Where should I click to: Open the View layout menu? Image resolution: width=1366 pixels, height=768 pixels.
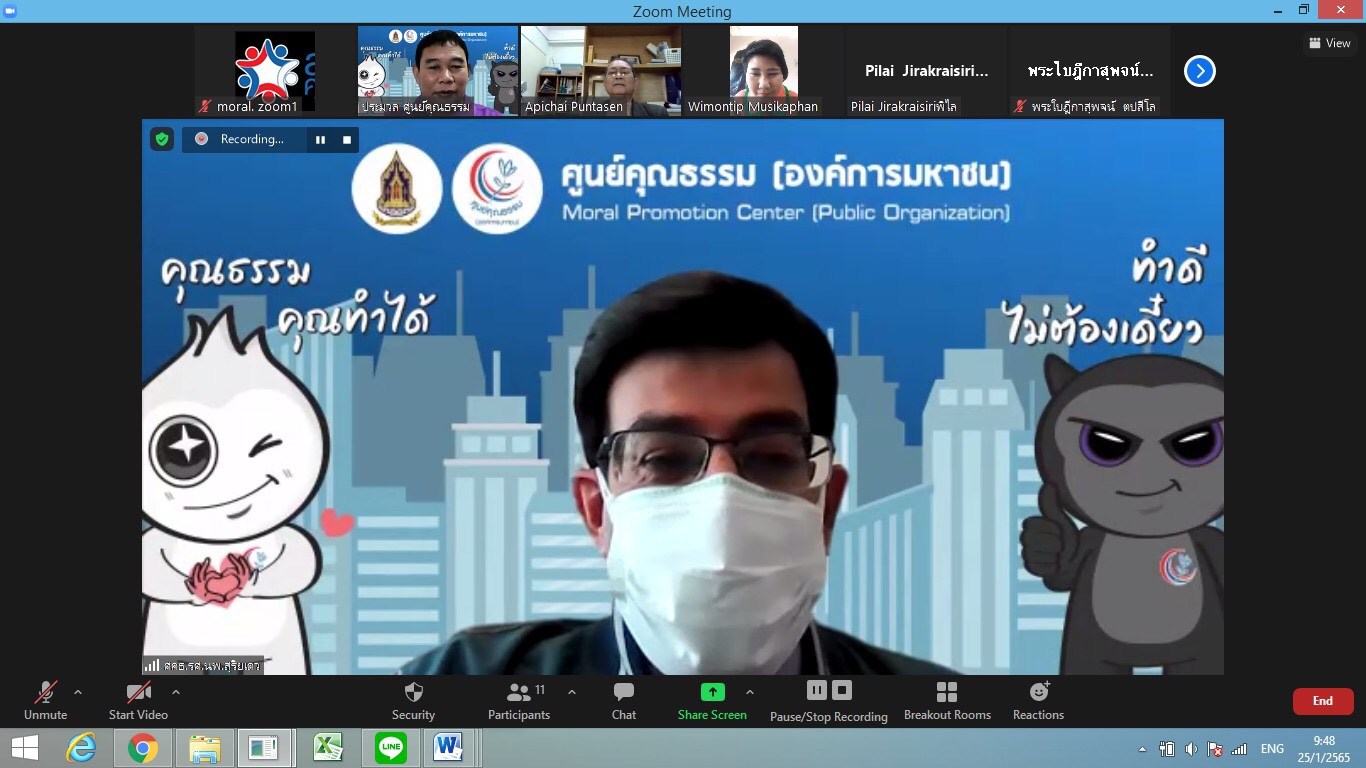tap(1330, 43)
